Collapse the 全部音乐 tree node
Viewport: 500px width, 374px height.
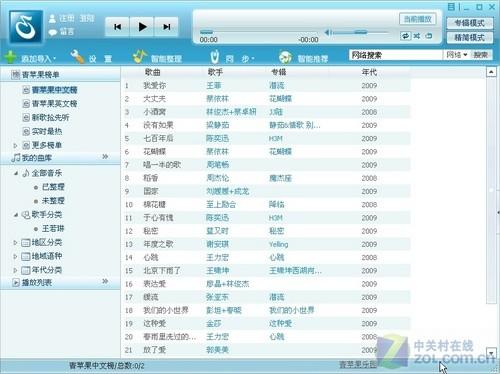click(16, 173)
